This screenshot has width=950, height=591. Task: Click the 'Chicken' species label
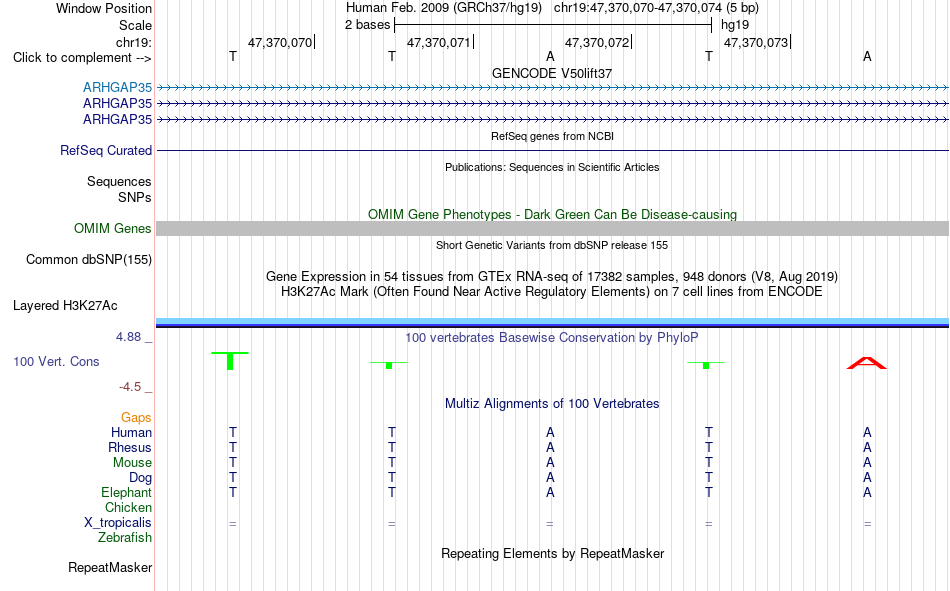coord(128,507)
